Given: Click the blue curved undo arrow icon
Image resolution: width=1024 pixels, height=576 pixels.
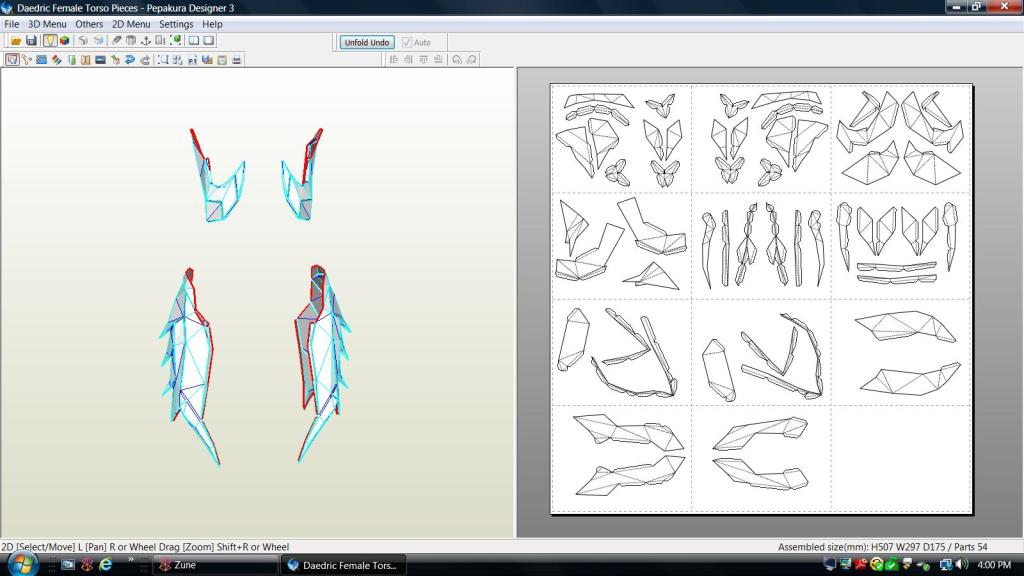Looking at the screenshot, I should click(130, 59).
